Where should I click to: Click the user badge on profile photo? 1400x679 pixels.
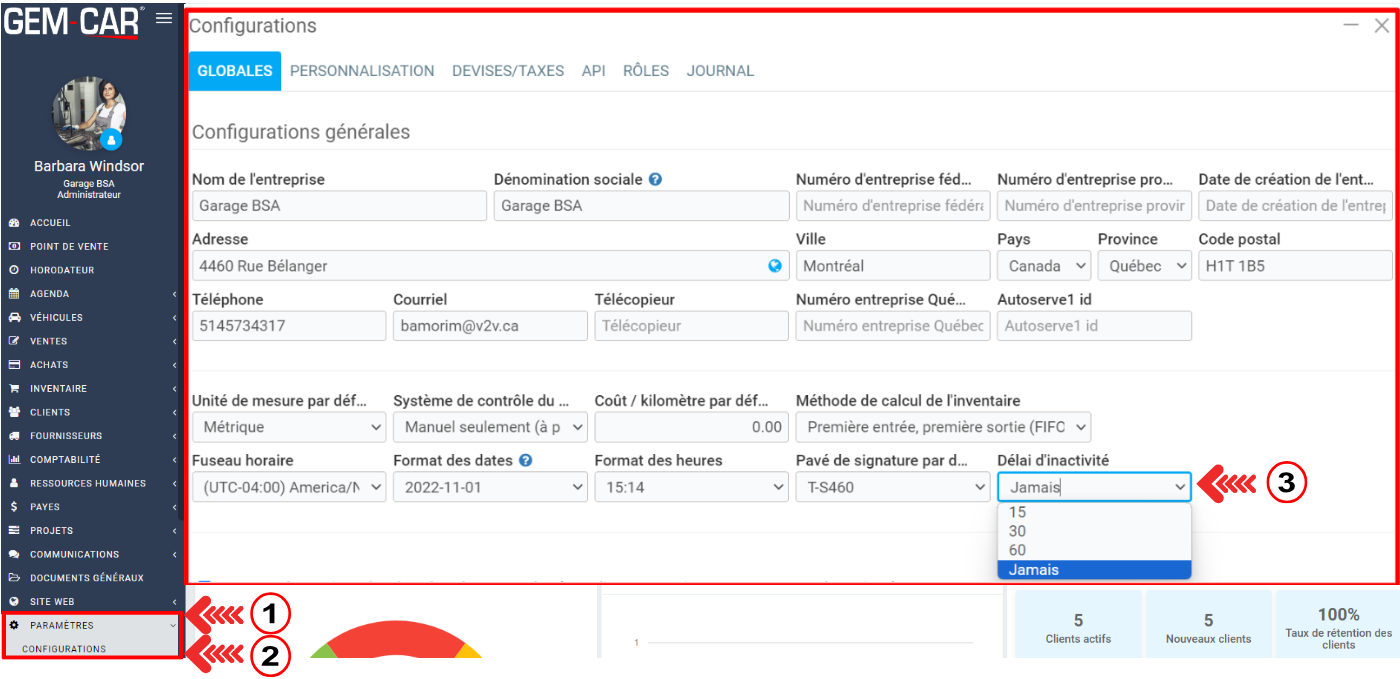click(x=111, y=139)
